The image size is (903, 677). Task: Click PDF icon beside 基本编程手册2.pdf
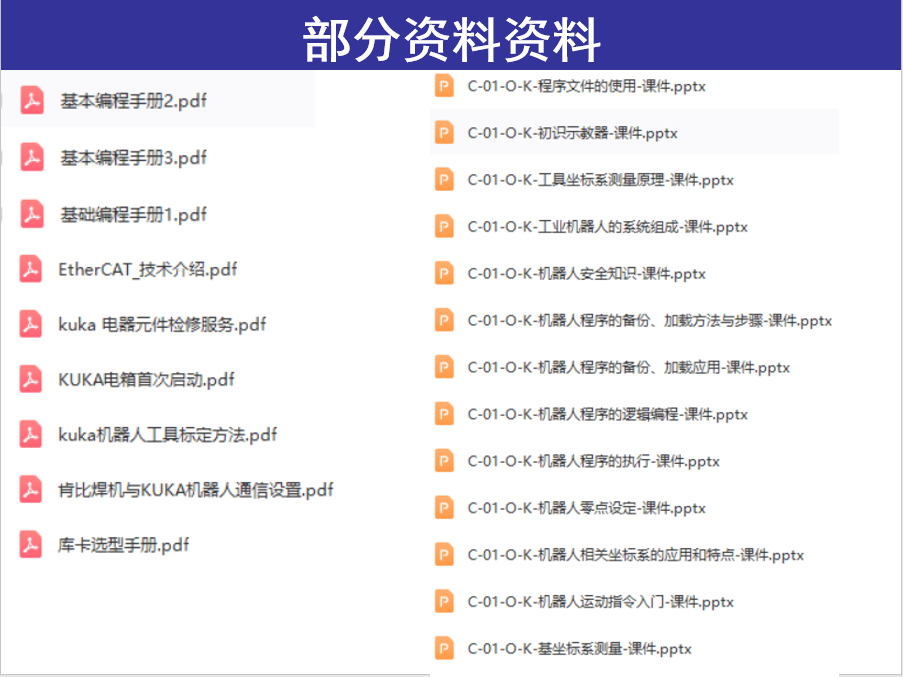tap(32, 100)
